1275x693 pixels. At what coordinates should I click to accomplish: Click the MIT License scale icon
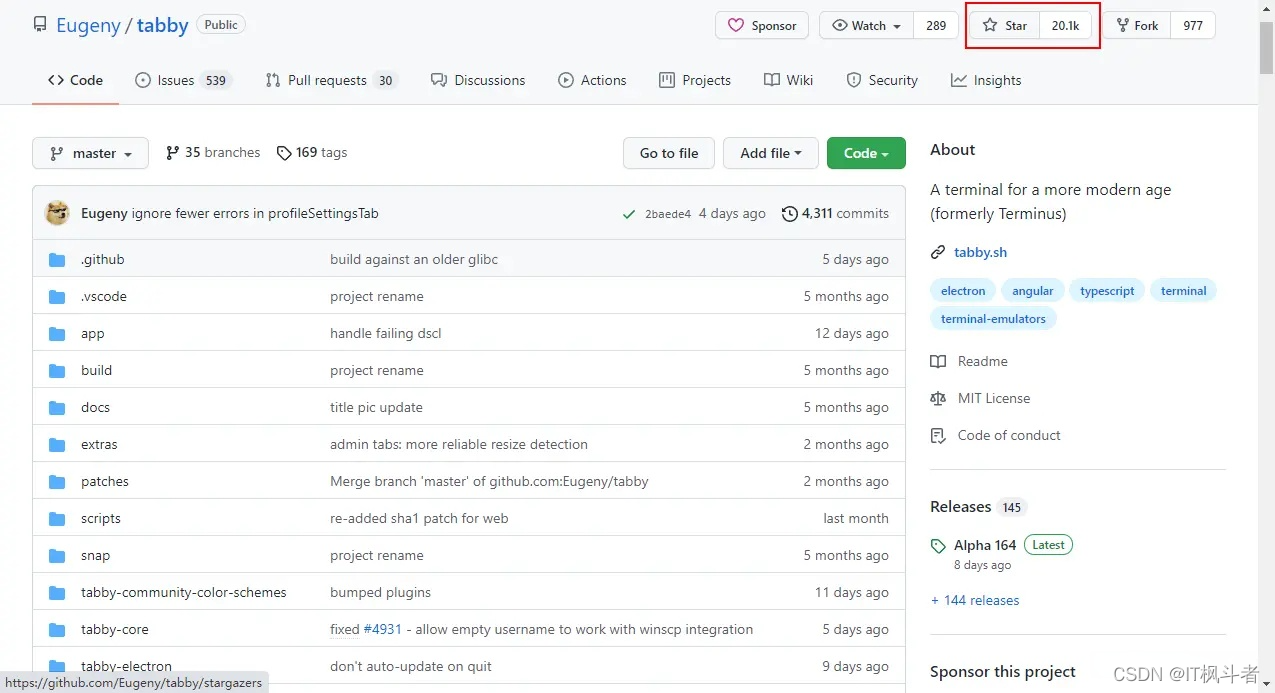coord(938,398)
